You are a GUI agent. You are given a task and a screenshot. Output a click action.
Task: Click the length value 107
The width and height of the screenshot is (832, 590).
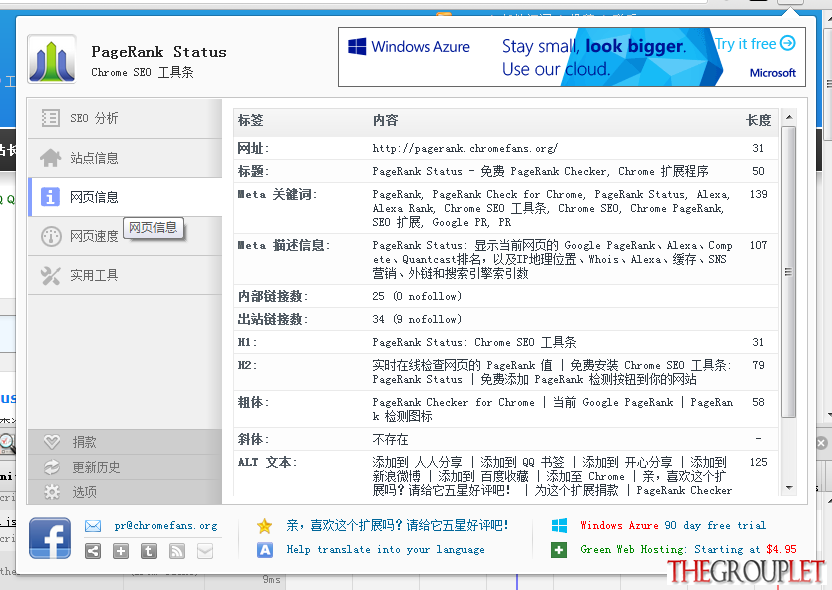click(x=758, y=245)
